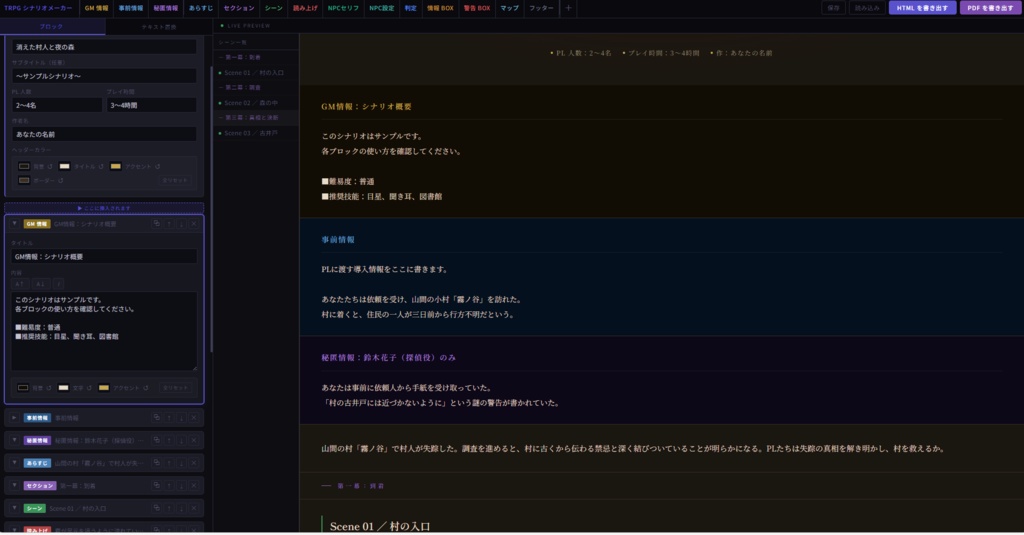Viewport: 1024px width, 535px height.
Task: Duplicate the GM情報 block
Action: (156, 223)
